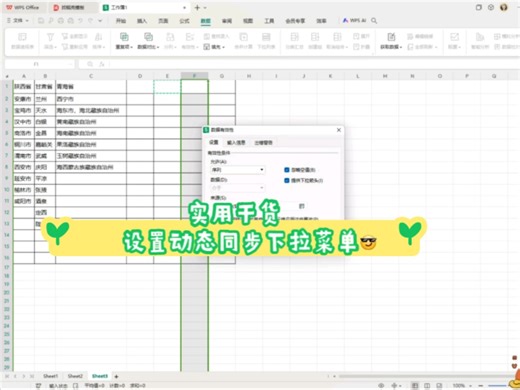Open the 数据 tab
This screenshot has width=520, height=390.
coord(205,21)
